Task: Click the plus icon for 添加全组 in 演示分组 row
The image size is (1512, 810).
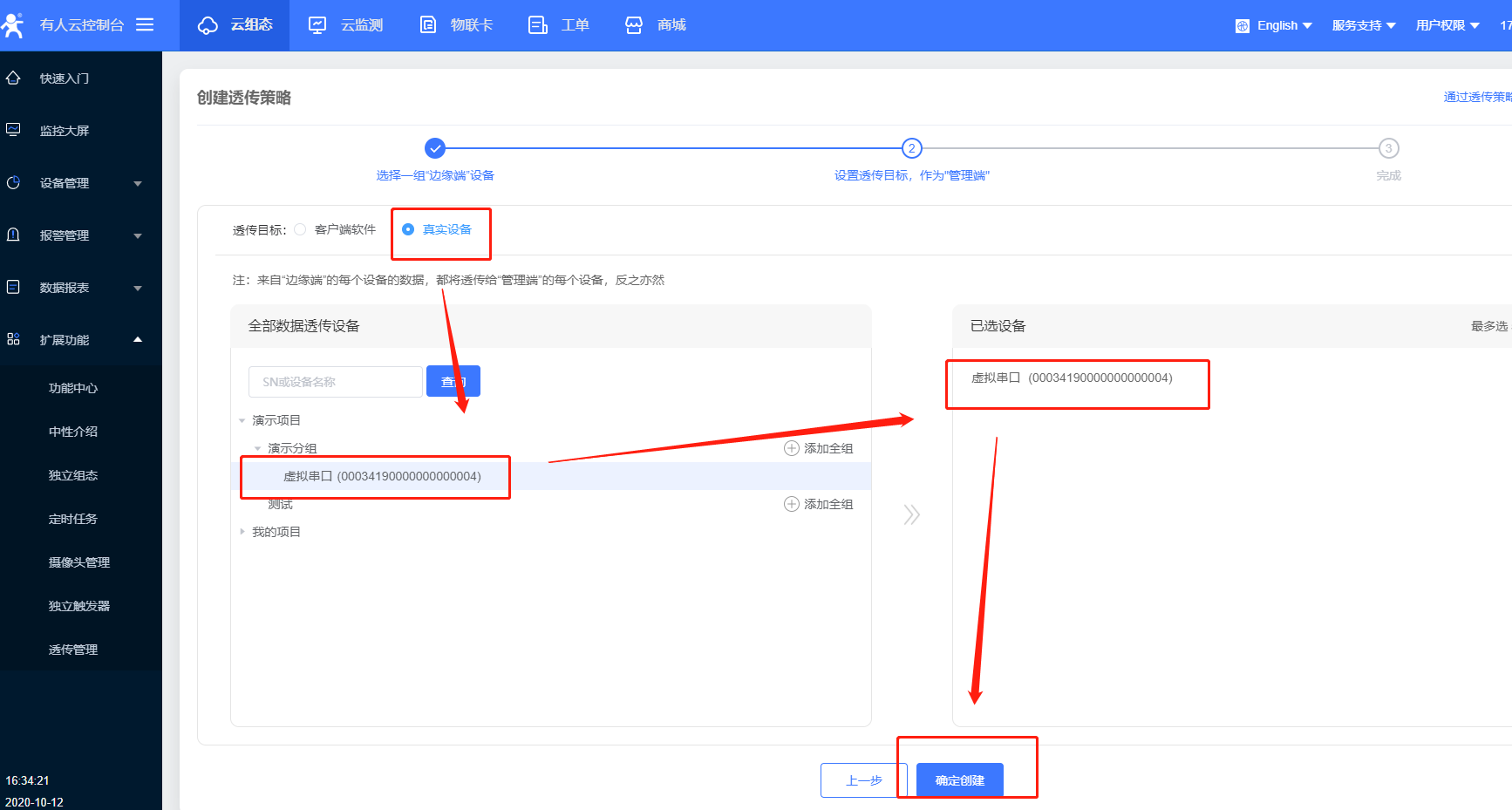Action: (x=792, y=448)
